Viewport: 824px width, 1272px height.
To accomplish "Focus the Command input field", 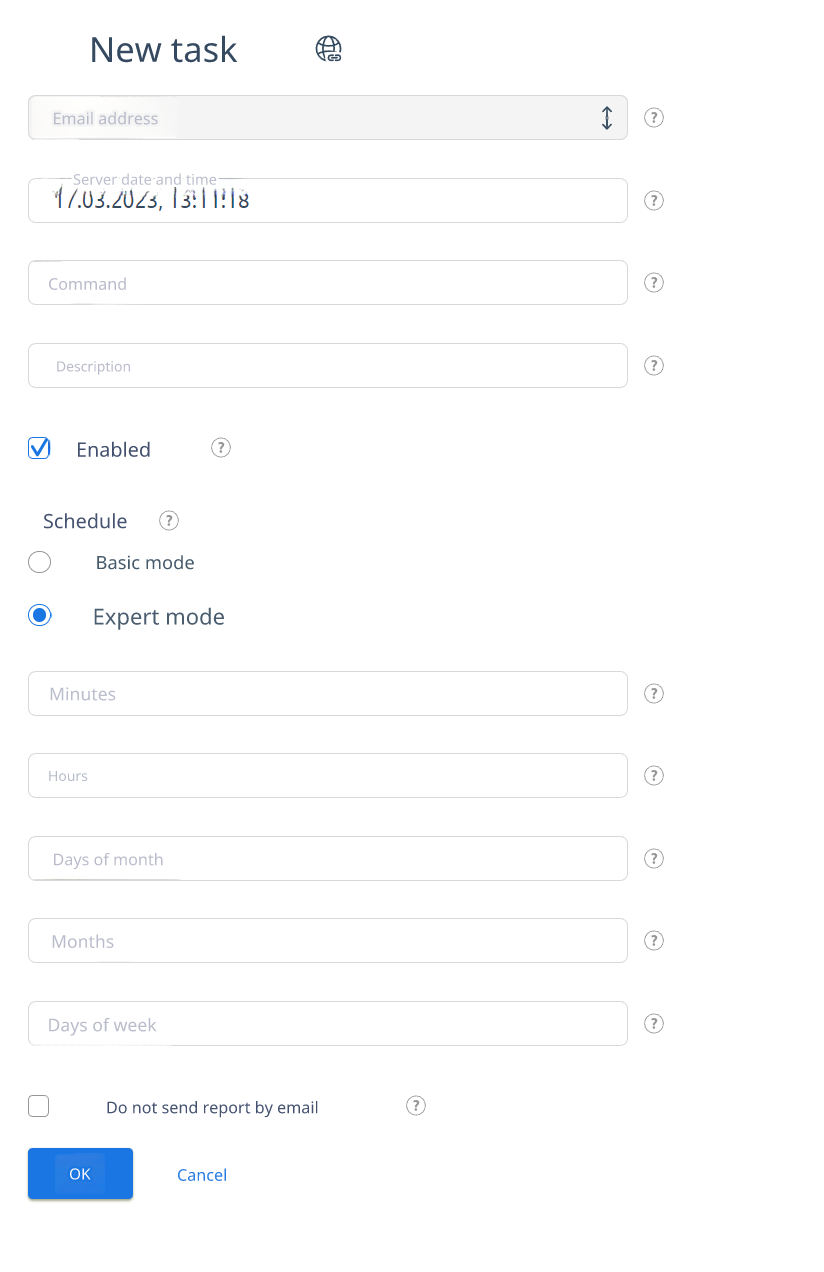I will 328,283.
